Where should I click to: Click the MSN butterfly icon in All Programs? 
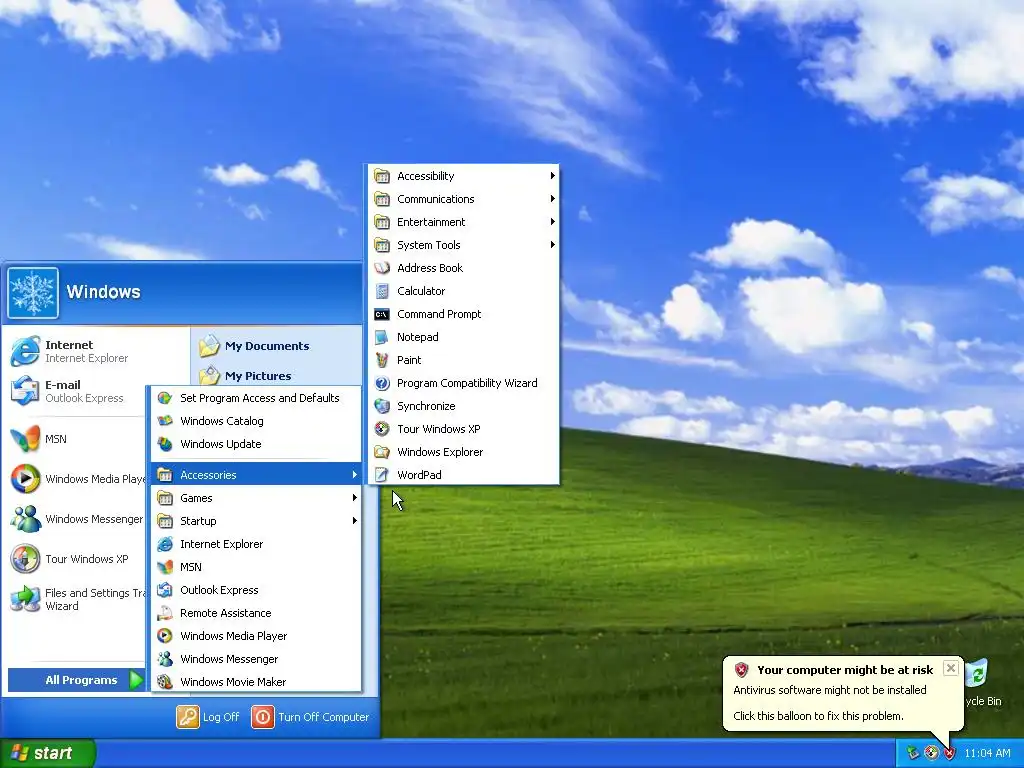tap(165, 567)
